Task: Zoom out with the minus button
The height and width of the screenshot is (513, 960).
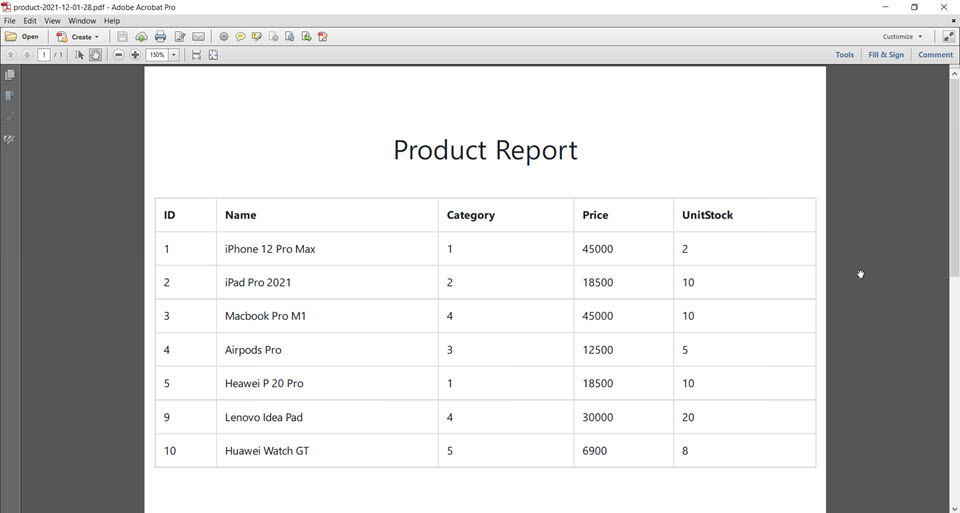Action: tap(119, 55)
